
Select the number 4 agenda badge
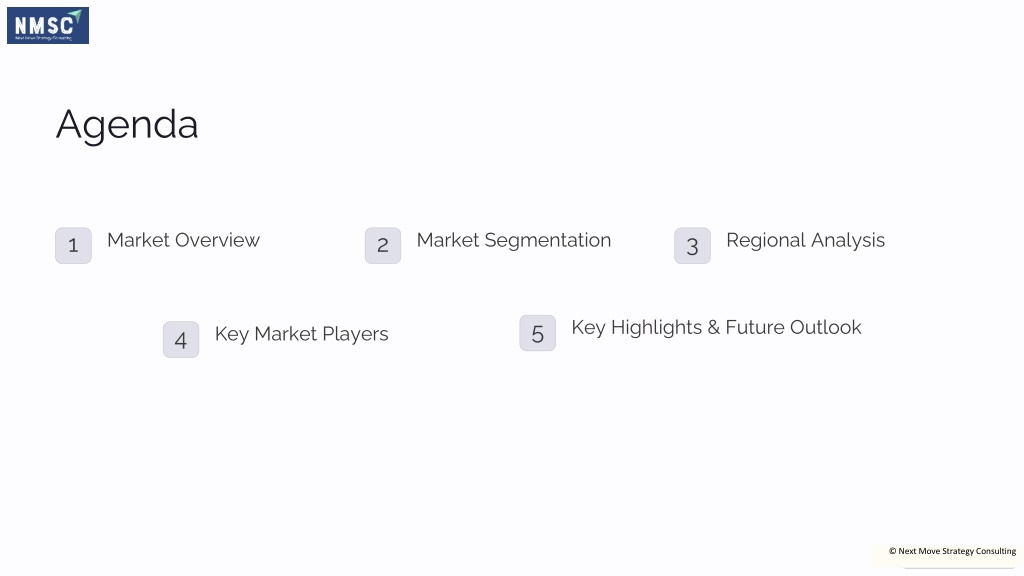pos(181,340)
